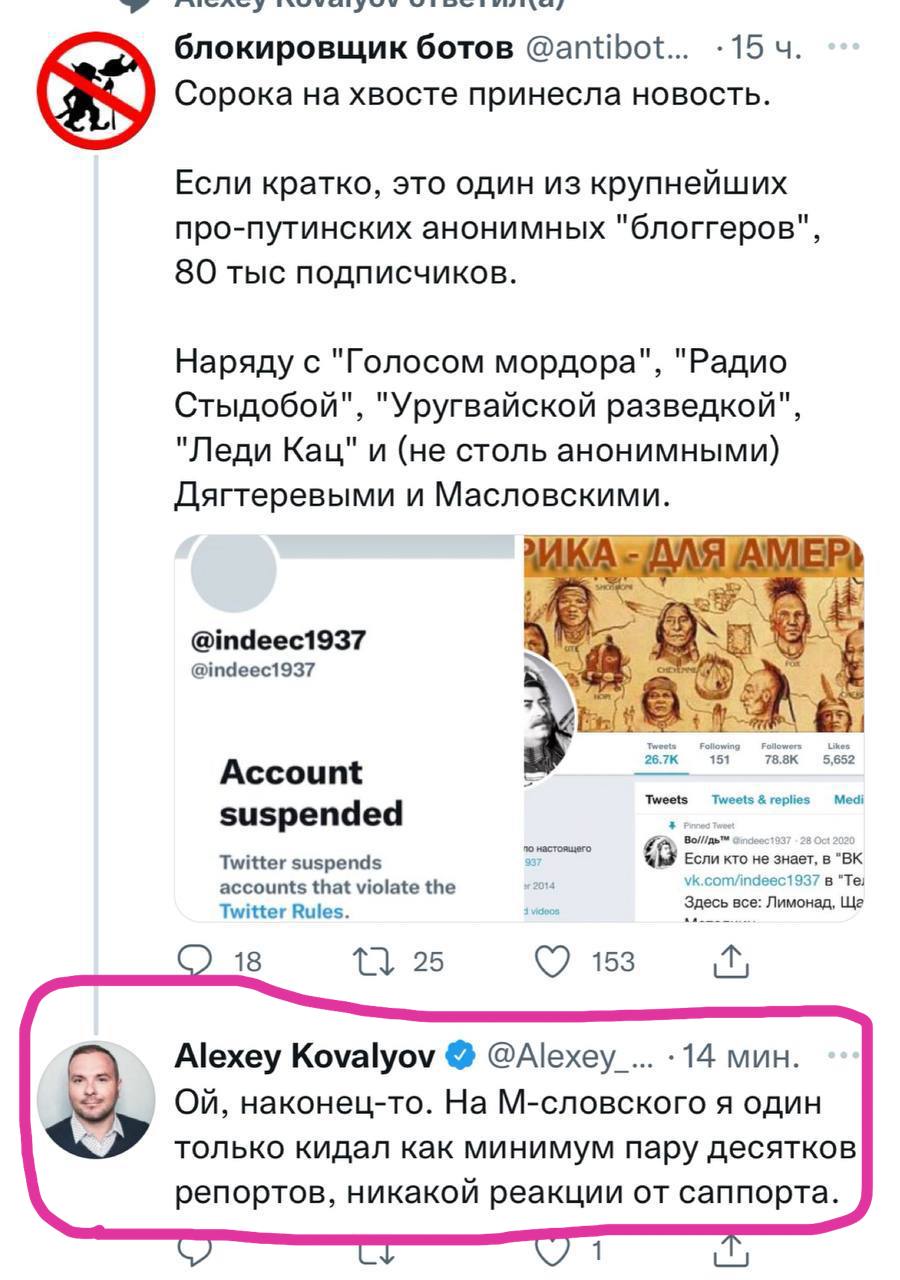Open more options for the antibot tweet
Viewport: 900px width, 1280px height.
[843, 47]
